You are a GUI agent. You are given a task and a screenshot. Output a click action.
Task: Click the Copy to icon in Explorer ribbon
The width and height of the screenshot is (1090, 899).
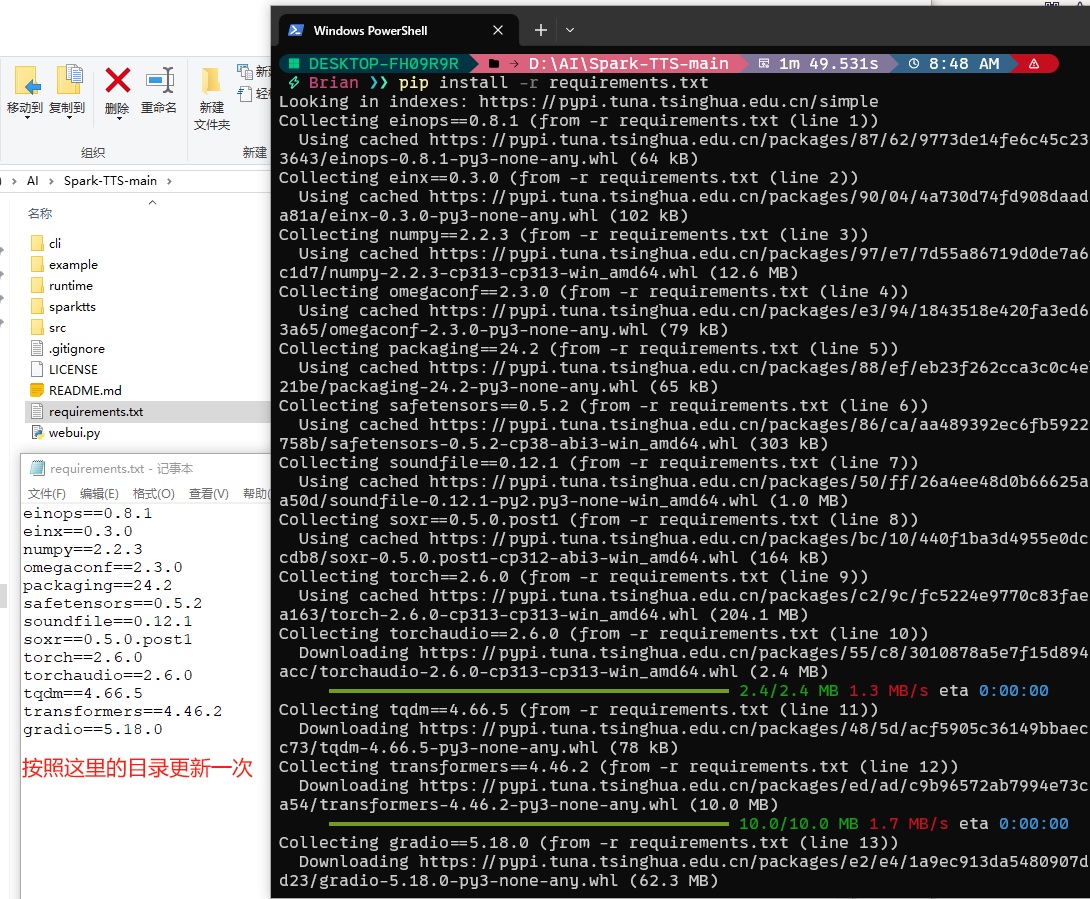69,79
